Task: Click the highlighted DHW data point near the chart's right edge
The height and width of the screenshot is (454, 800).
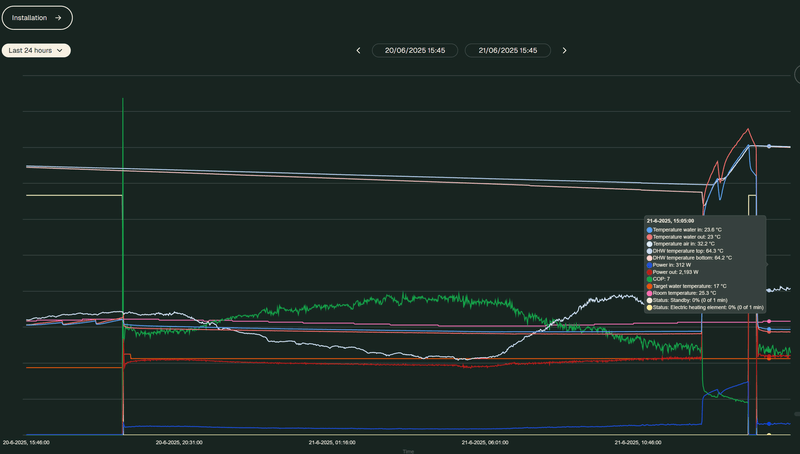Action: (769, 146)
